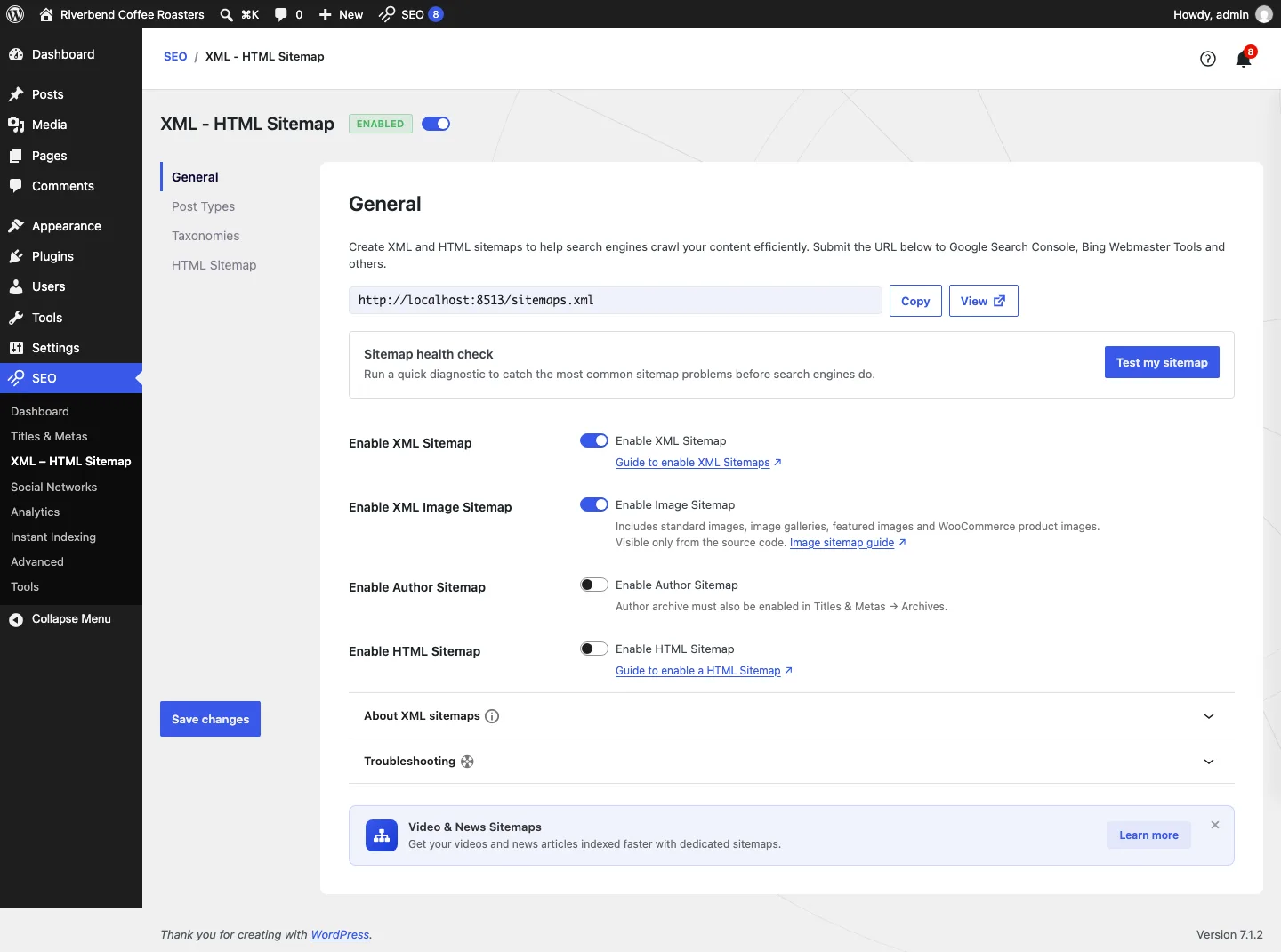Open the SEO admin bar item with badge
Viewport: 1281px width, 952px height.
click(411, 14)
